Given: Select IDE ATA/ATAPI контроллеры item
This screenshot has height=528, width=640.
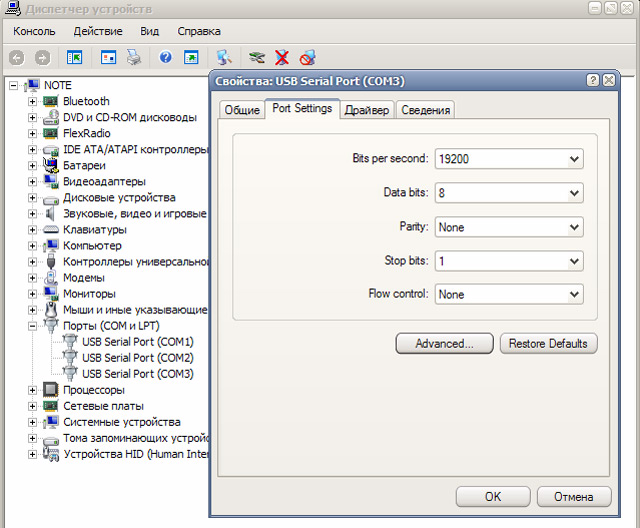Looking at the screenshot, I should 136,149.
